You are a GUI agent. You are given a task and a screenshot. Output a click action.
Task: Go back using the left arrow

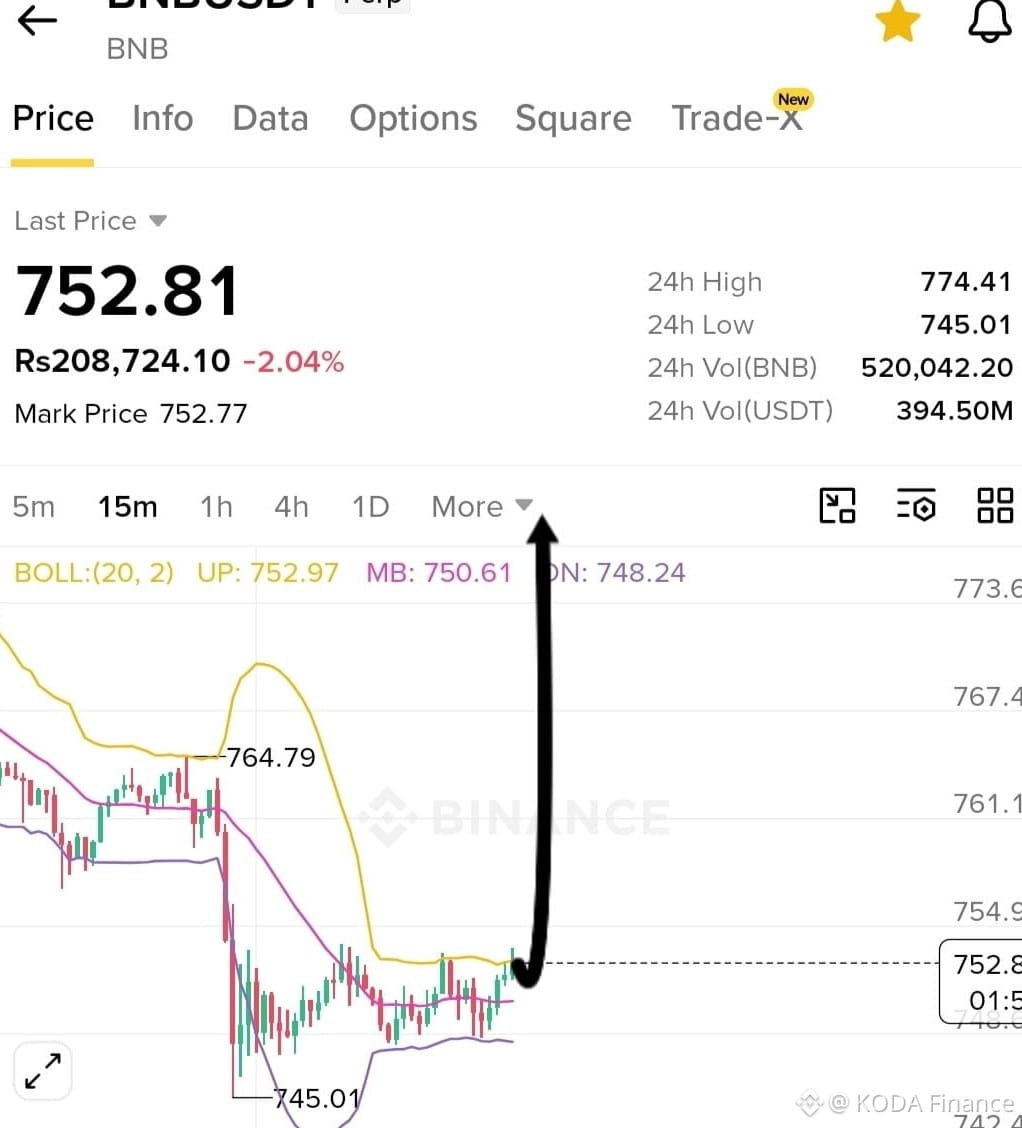[x=37, y=21]
